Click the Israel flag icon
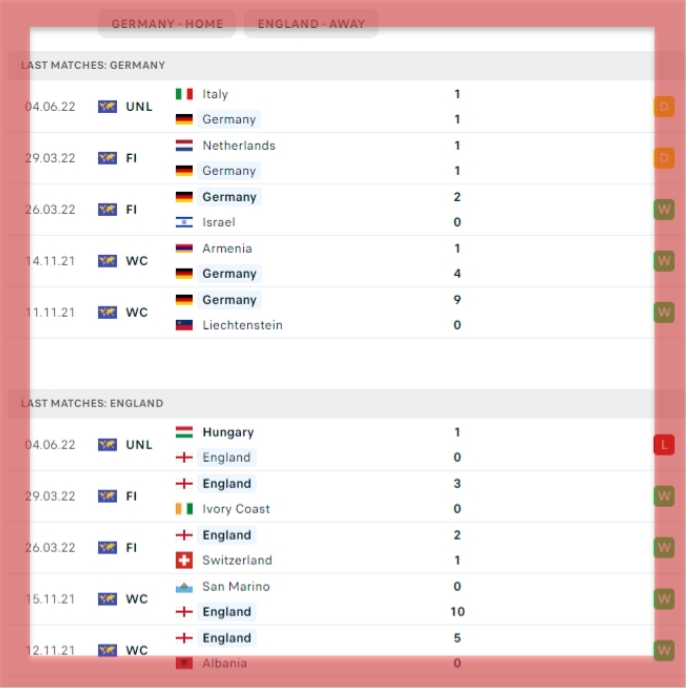This screenshot has width=686, height=688. pyautogui.click(x=184, y=222)
